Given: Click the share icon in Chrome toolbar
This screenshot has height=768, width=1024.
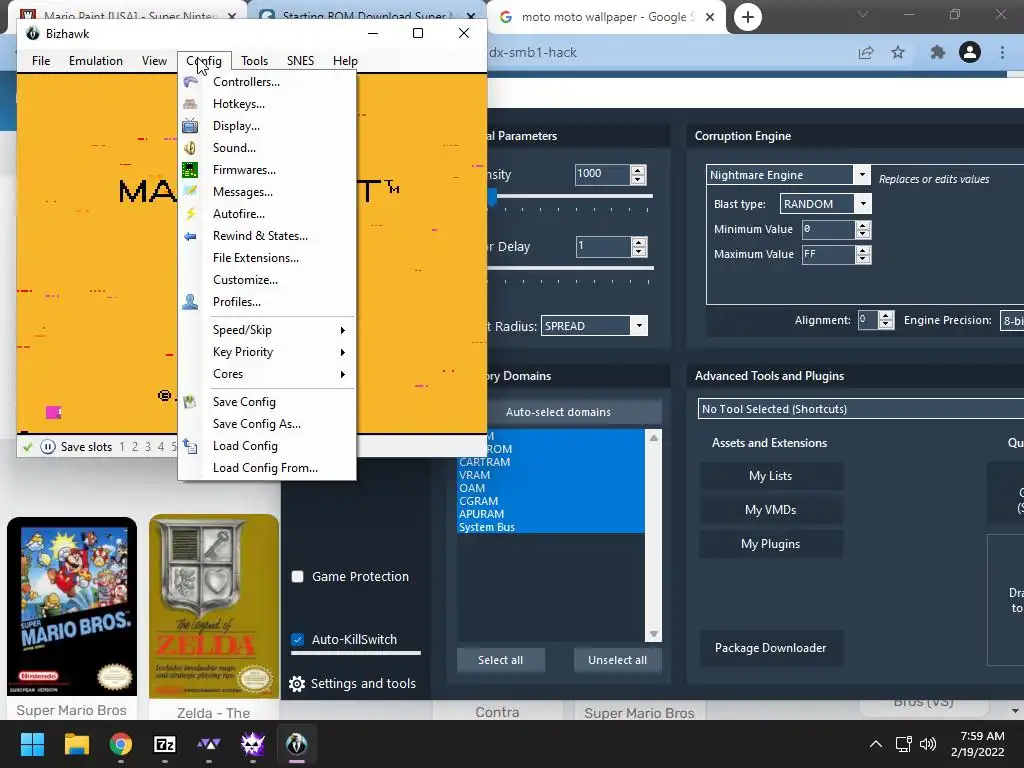Looking at the screenshot, I should coord(866,52).
